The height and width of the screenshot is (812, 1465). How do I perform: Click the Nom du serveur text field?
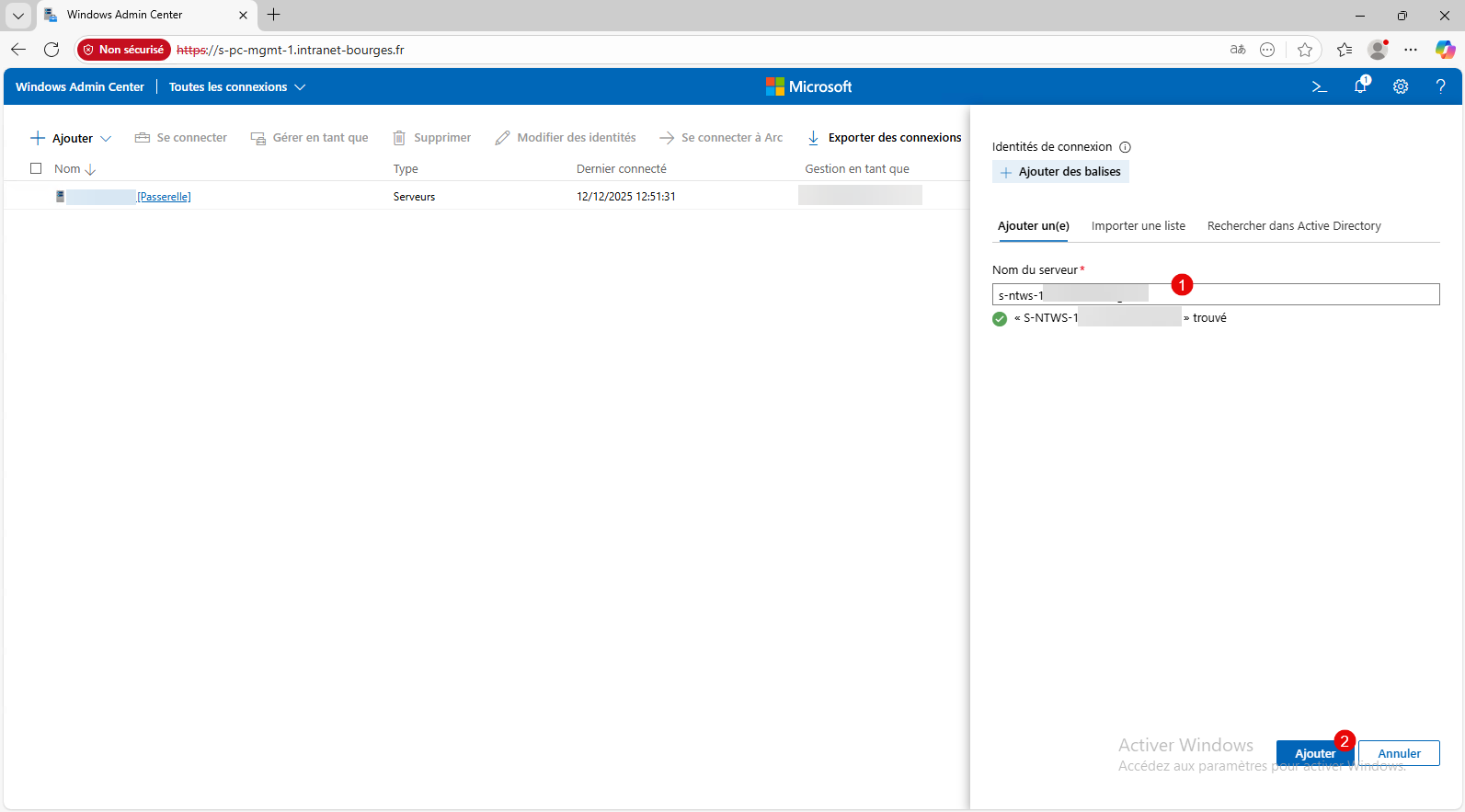coord(1288,294)
